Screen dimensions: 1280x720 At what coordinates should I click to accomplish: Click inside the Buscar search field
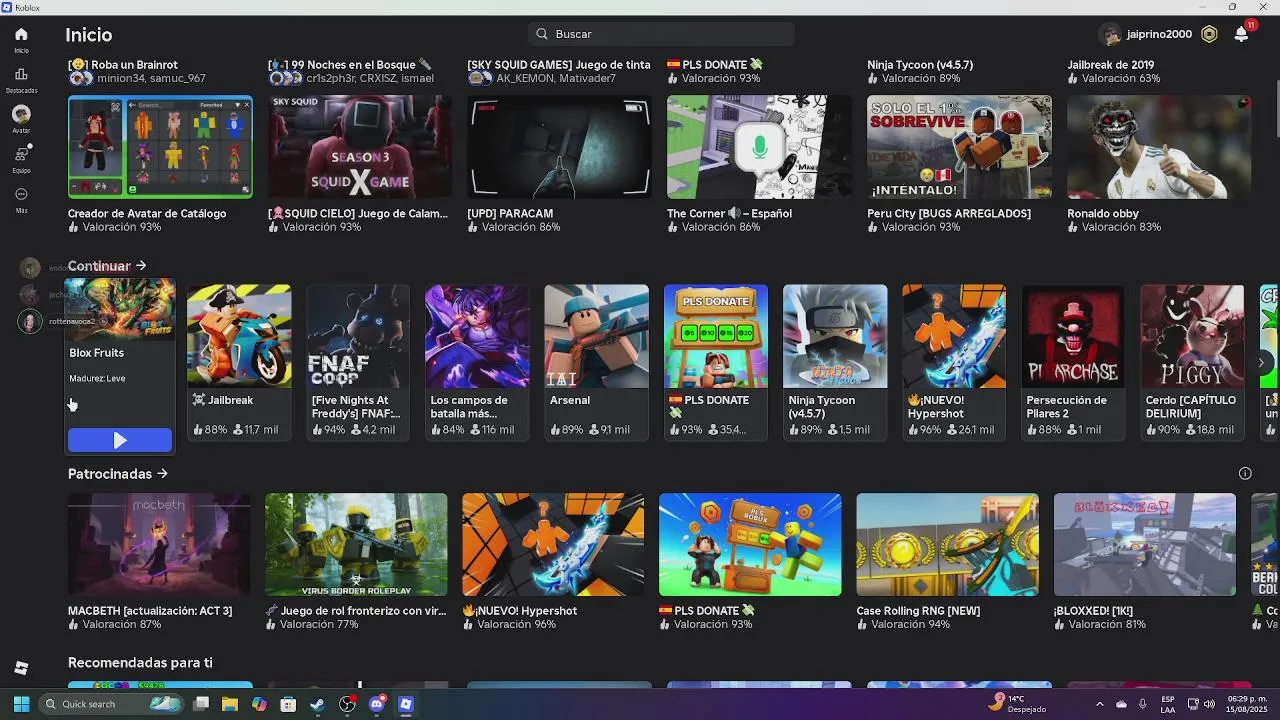[x=661, y=34]
